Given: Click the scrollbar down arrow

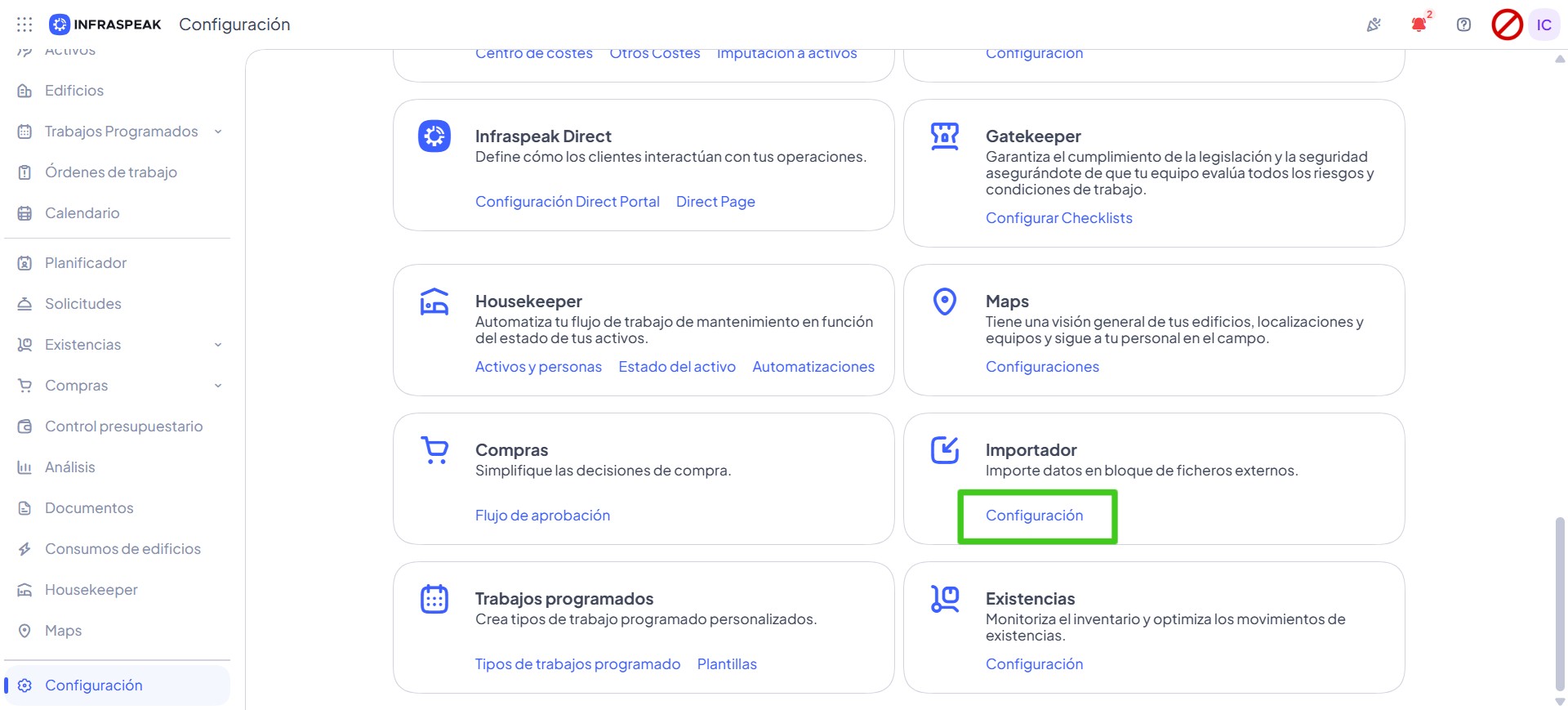Looking at the screenshot, I should pyautogui.click(x=1560, y=701).
